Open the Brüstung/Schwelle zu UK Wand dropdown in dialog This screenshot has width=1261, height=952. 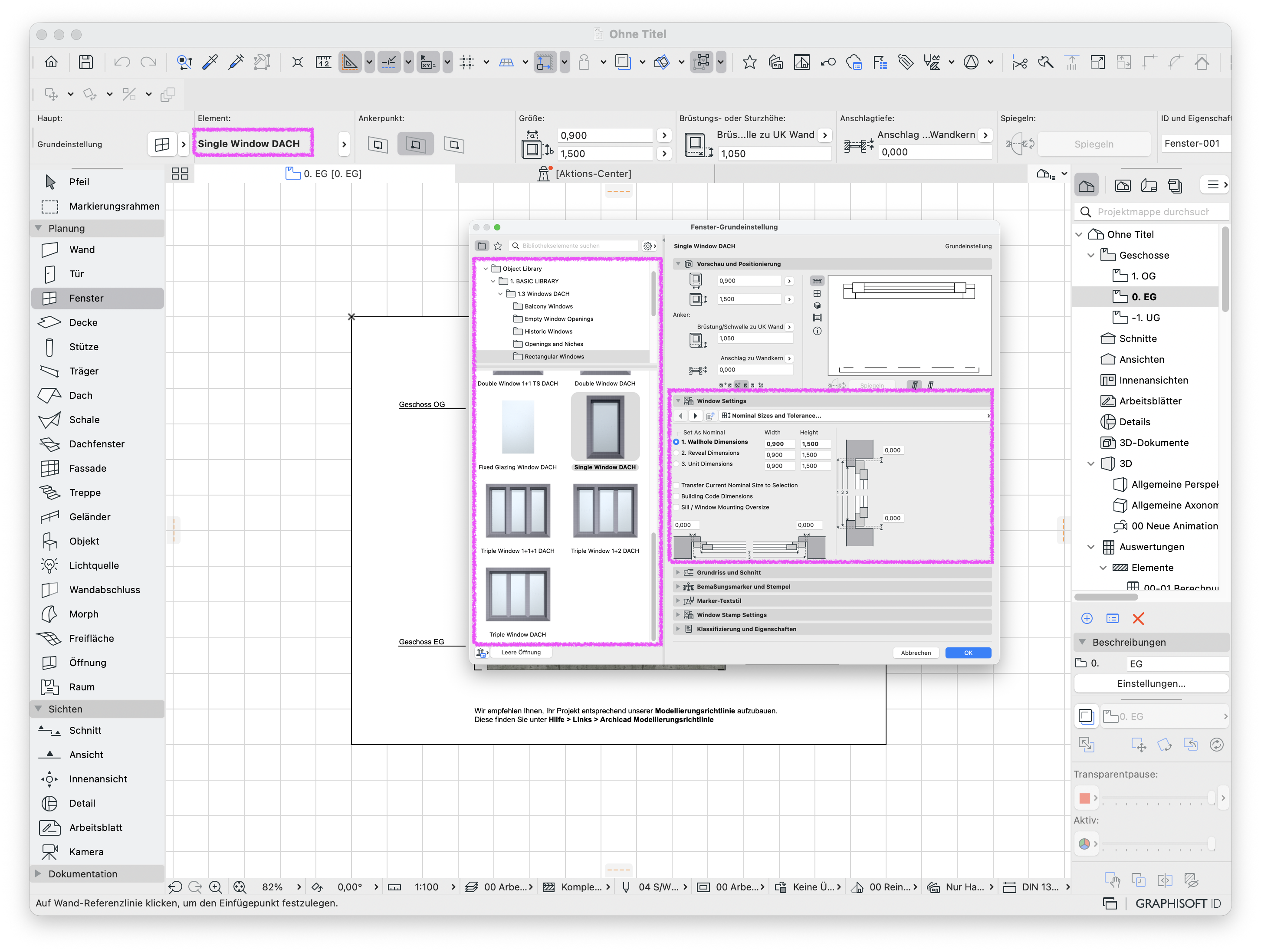tap(789, 327)
